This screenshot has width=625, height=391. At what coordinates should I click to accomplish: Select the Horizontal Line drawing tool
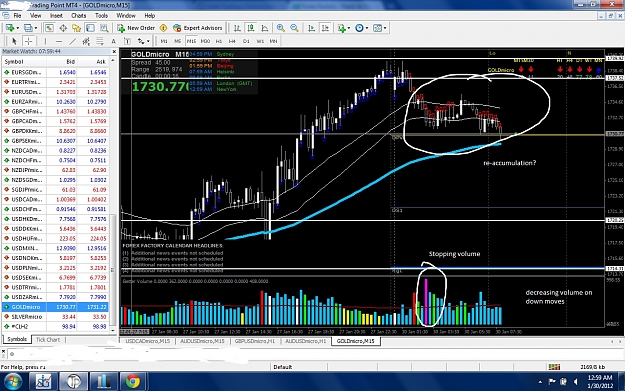(x=59, y=41)
